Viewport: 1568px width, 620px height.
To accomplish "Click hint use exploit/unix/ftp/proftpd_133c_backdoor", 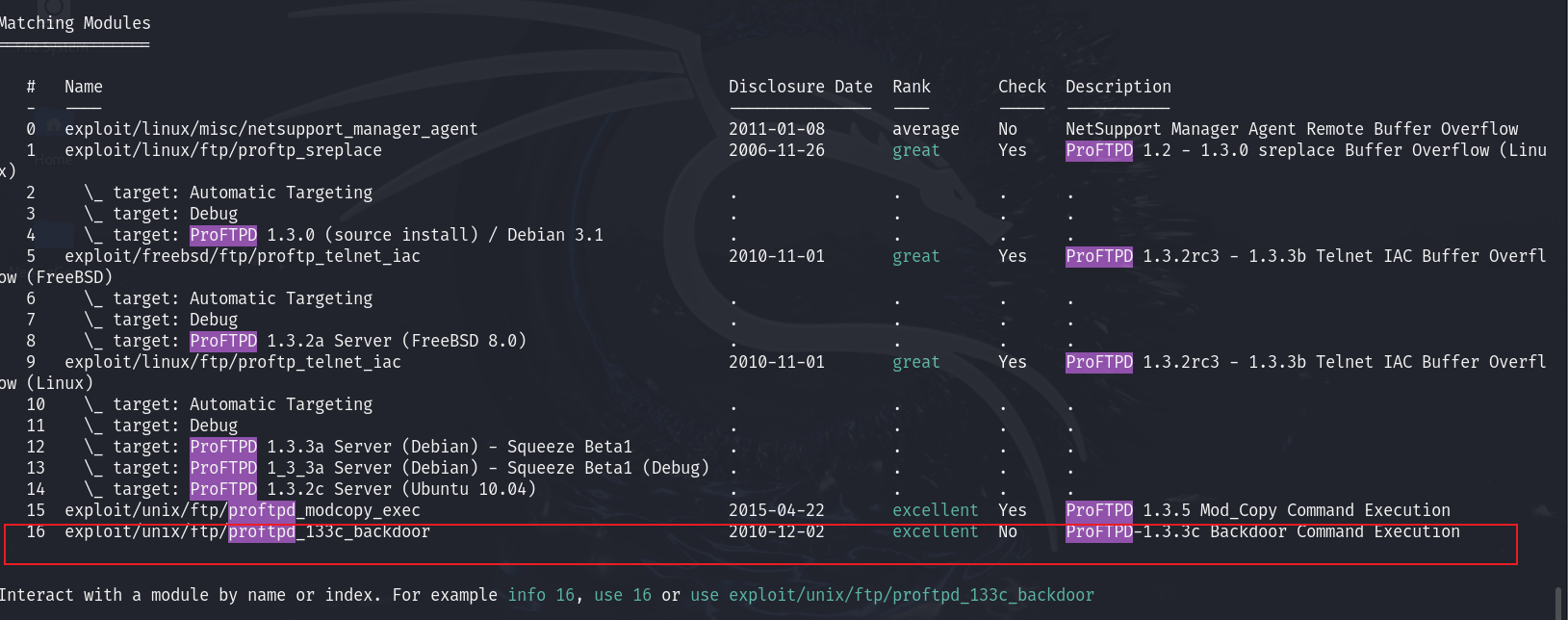I will 892,595.
